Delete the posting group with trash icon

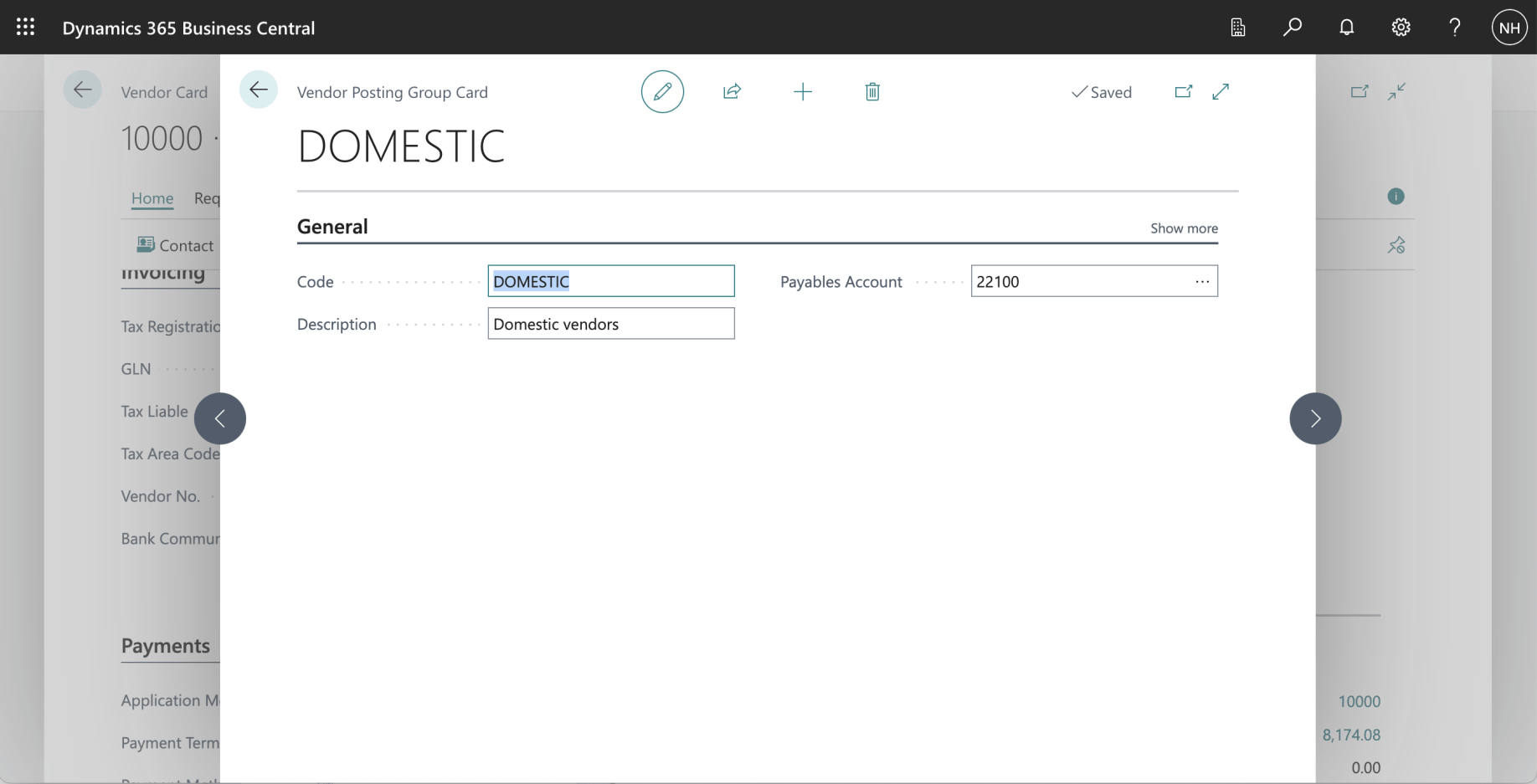click(x=872, y=92)
